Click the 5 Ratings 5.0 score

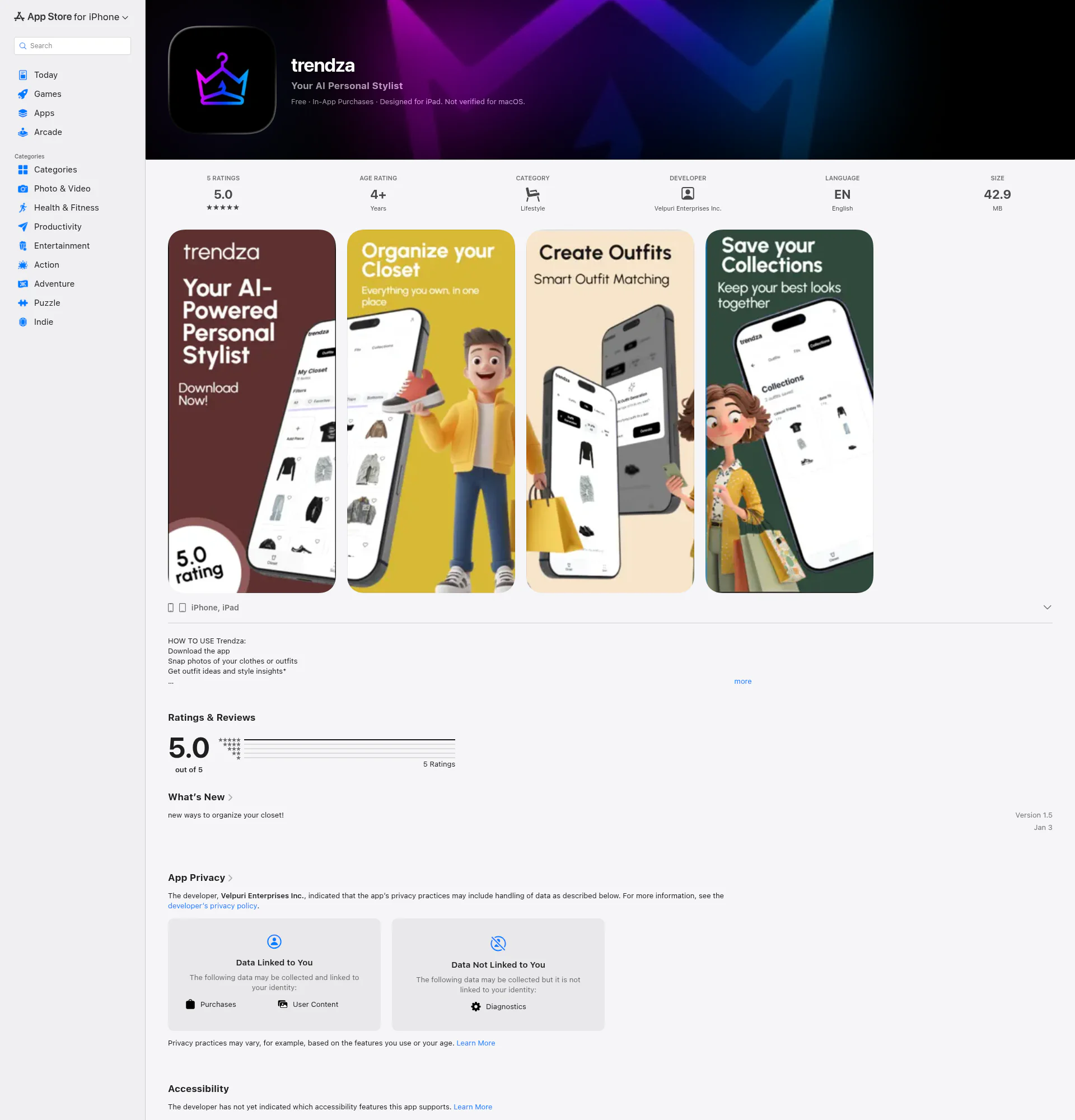223,194
